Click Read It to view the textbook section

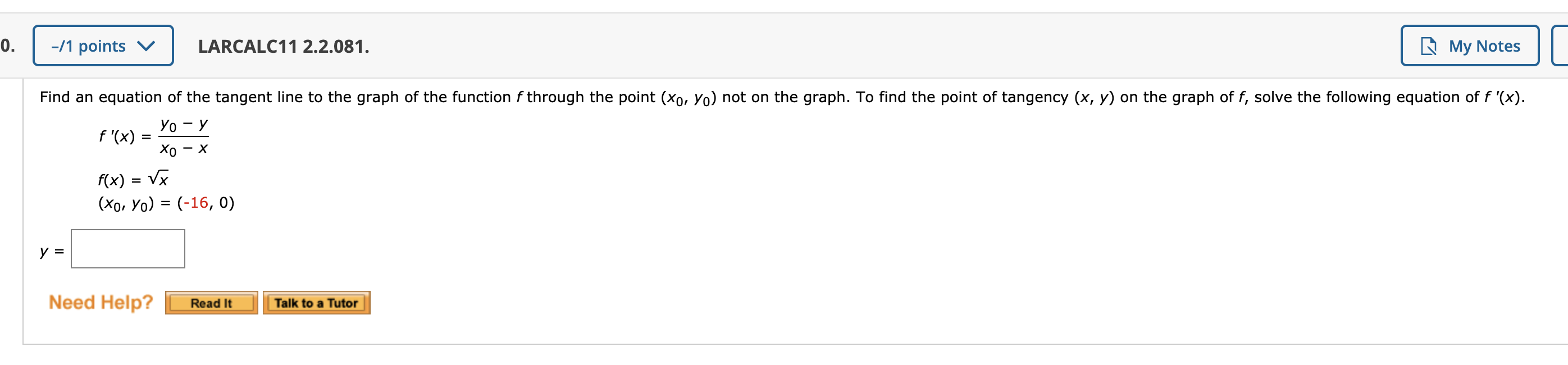211,303
